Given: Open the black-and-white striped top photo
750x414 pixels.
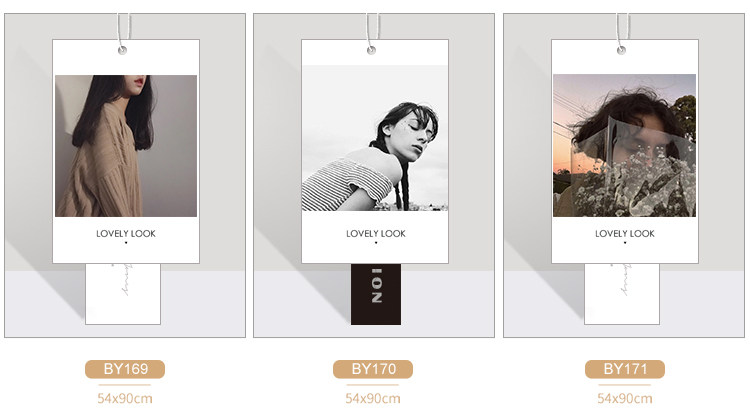Looking at the screenshot, I should pos(375,138).
